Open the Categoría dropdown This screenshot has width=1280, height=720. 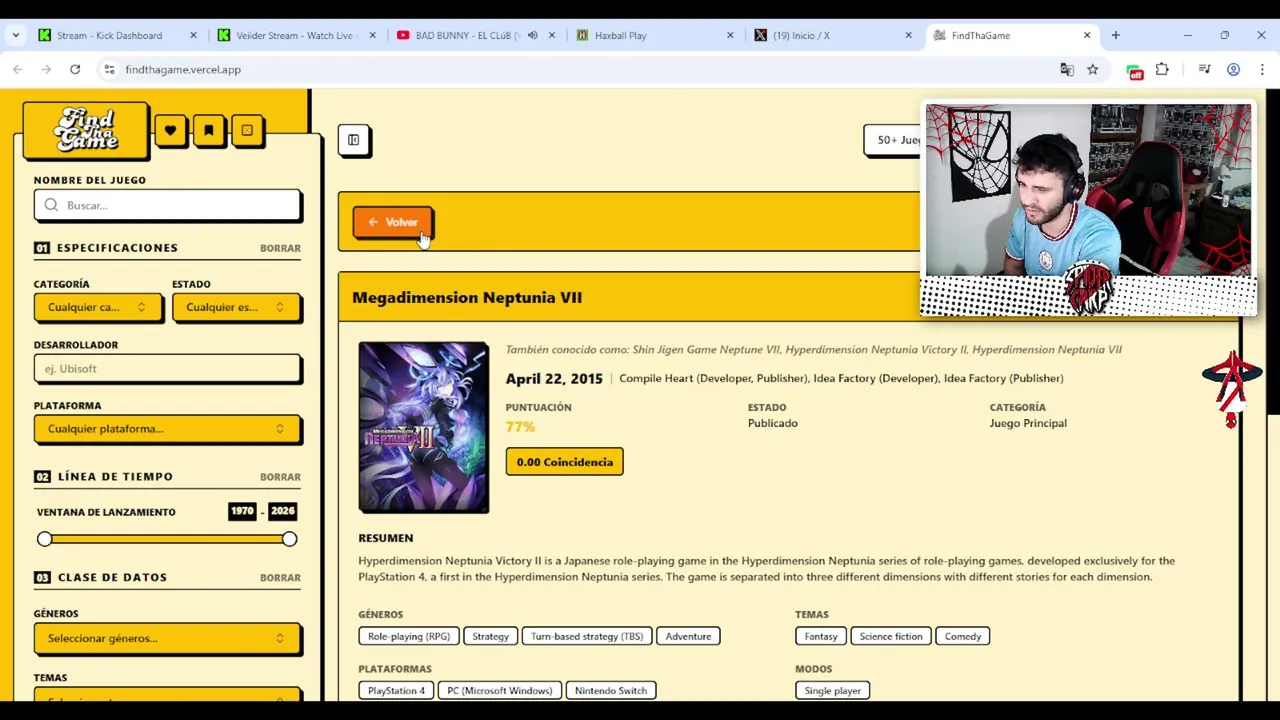pos(97,307)
